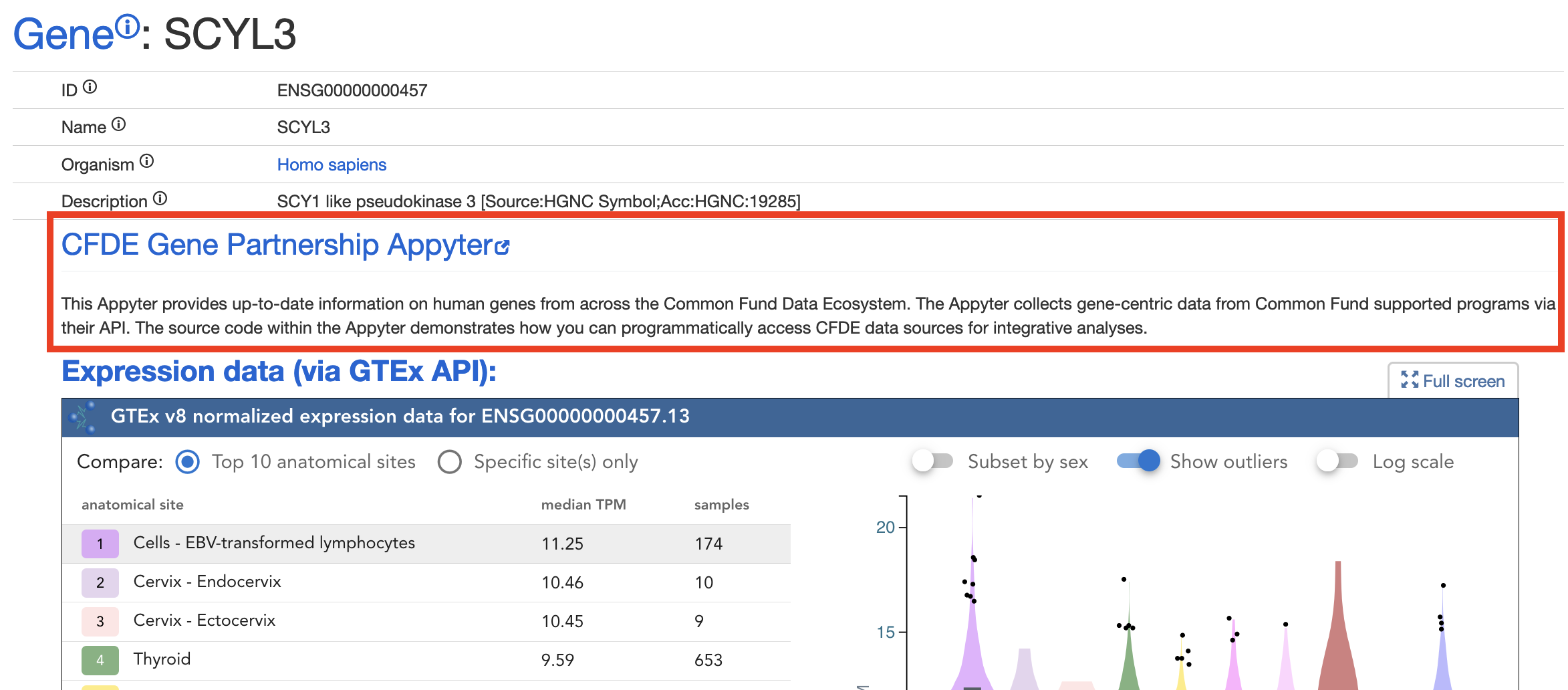Click the info icon beside Description
Image resolution: width=1568 pixels, height=690 pixels.
click(x=160, y=199)
